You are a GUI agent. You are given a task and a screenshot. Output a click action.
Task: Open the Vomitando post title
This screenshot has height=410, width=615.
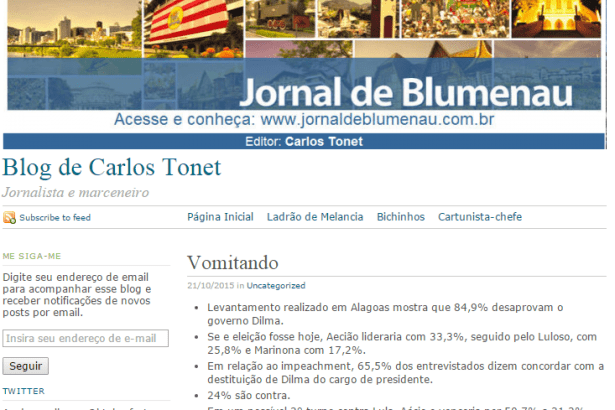[x=233, y=263]
